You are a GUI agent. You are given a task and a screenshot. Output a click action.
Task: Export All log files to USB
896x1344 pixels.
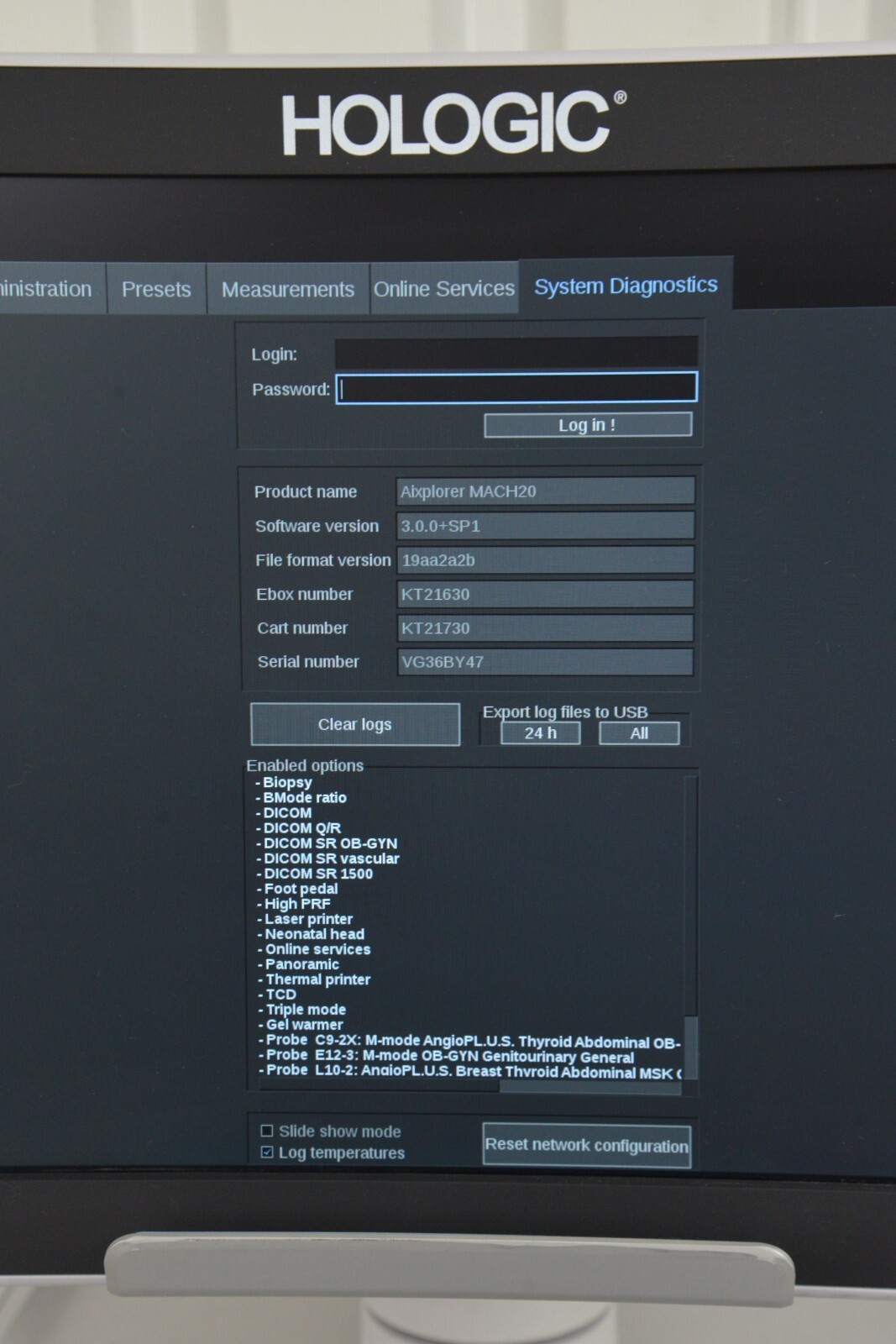(x=639, y=733)
